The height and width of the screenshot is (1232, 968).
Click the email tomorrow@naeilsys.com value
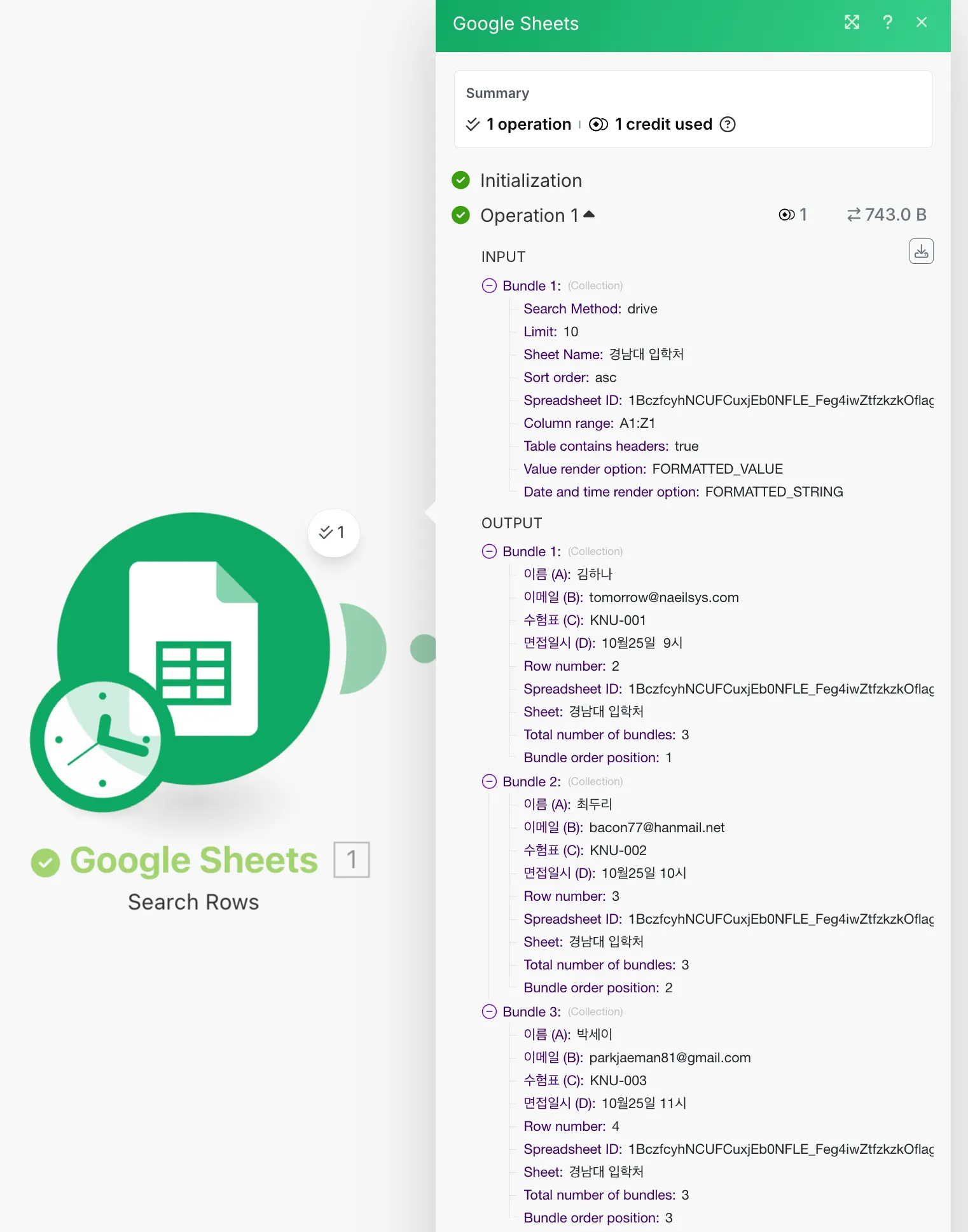click(664, 598)
